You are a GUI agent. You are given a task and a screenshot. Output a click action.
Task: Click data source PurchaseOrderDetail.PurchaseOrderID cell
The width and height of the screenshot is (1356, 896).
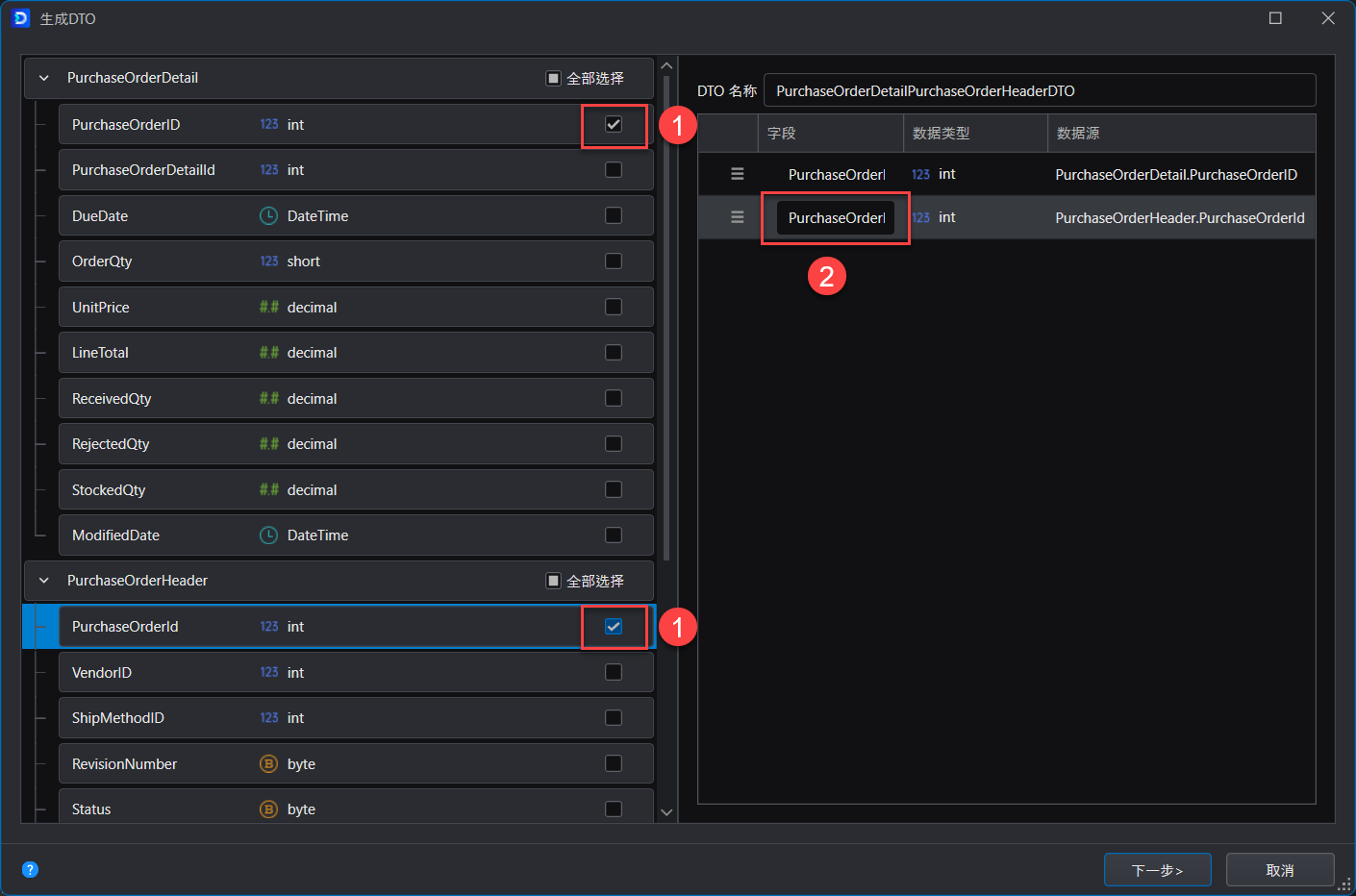click(1176, 175)
